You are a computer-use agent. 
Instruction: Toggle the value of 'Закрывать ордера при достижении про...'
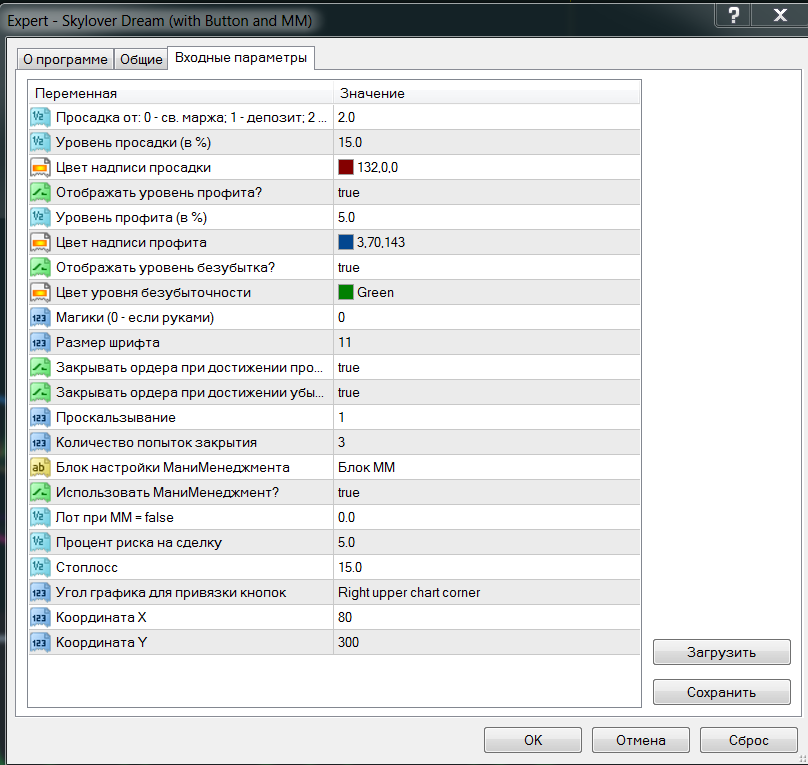pyautogui.click(x=486, y=367)
